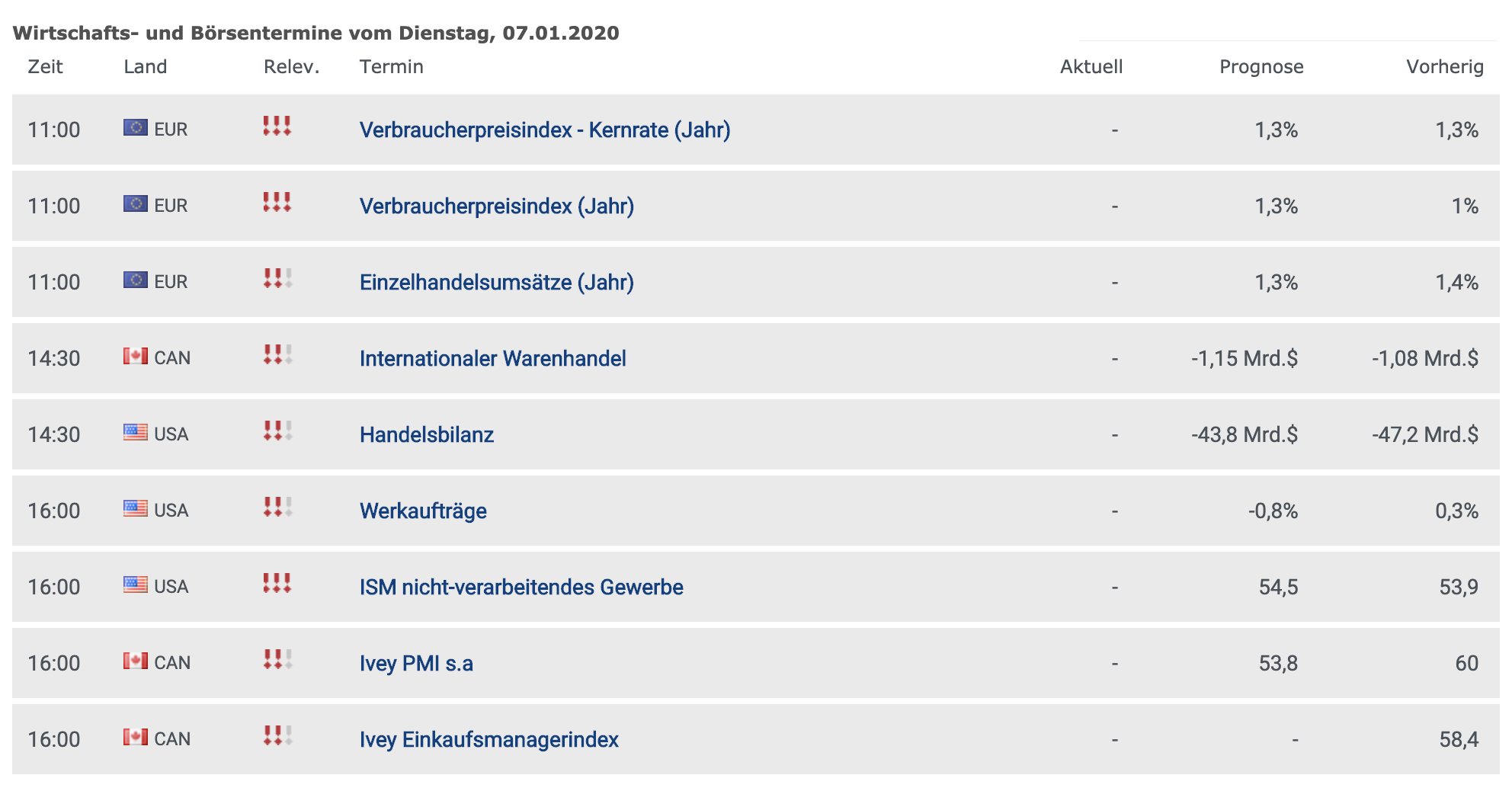Open Ivey PMI s.a link
This screenshot has height=791, width=1512.
click(x=416, y=664)
